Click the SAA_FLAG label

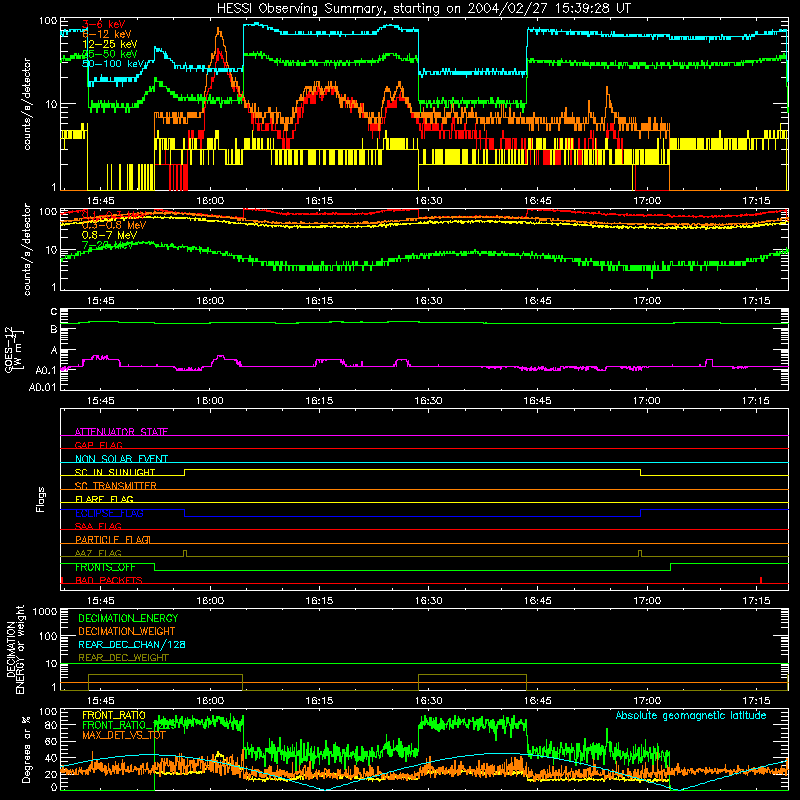coord(98,526)
